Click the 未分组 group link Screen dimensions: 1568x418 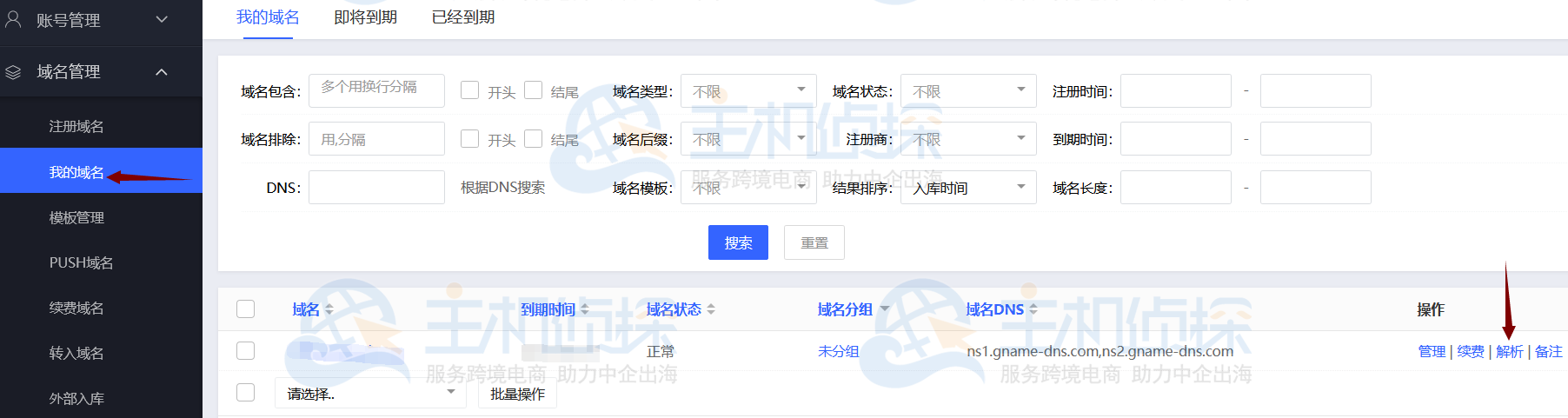tap(839, 351)
